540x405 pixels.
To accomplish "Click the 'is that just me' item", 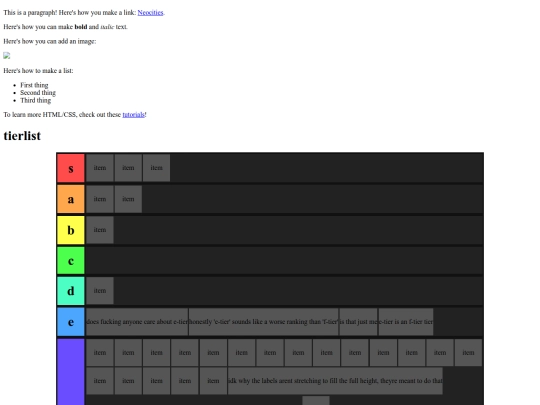I will tap(358, 322).
